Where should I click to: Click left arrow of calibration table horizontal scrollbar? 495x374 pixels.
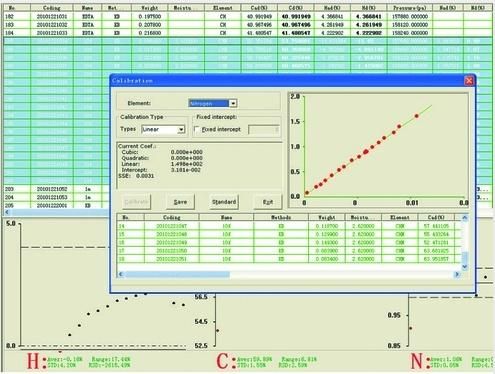[x=121, y=274]
